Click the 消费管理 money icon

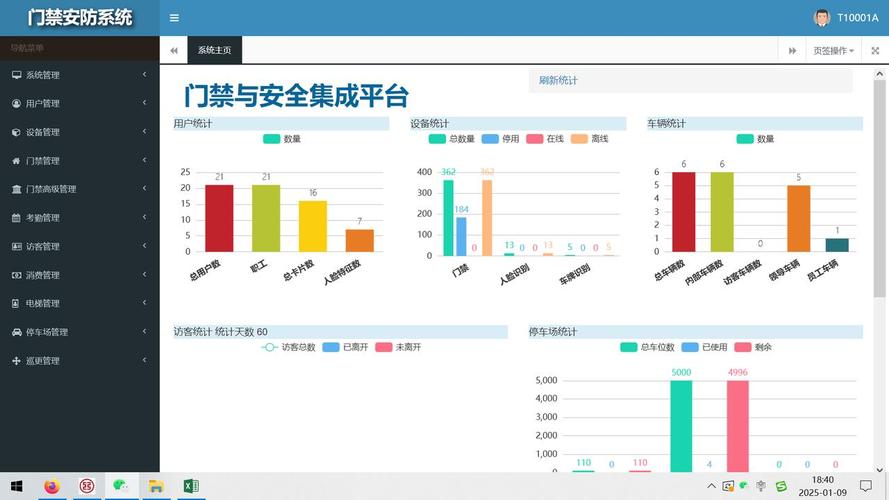[x=16, y=275]
